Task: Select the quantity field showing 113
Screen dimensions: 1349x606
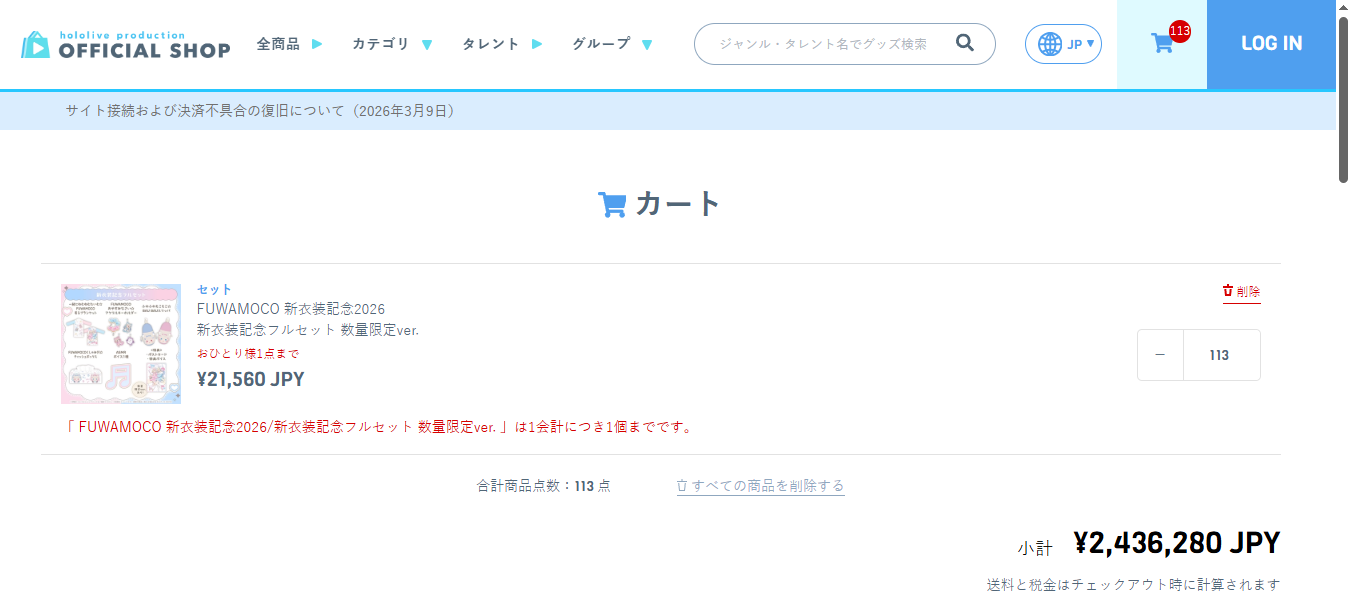Action: pyautogui.click(x=1221, y=355)
